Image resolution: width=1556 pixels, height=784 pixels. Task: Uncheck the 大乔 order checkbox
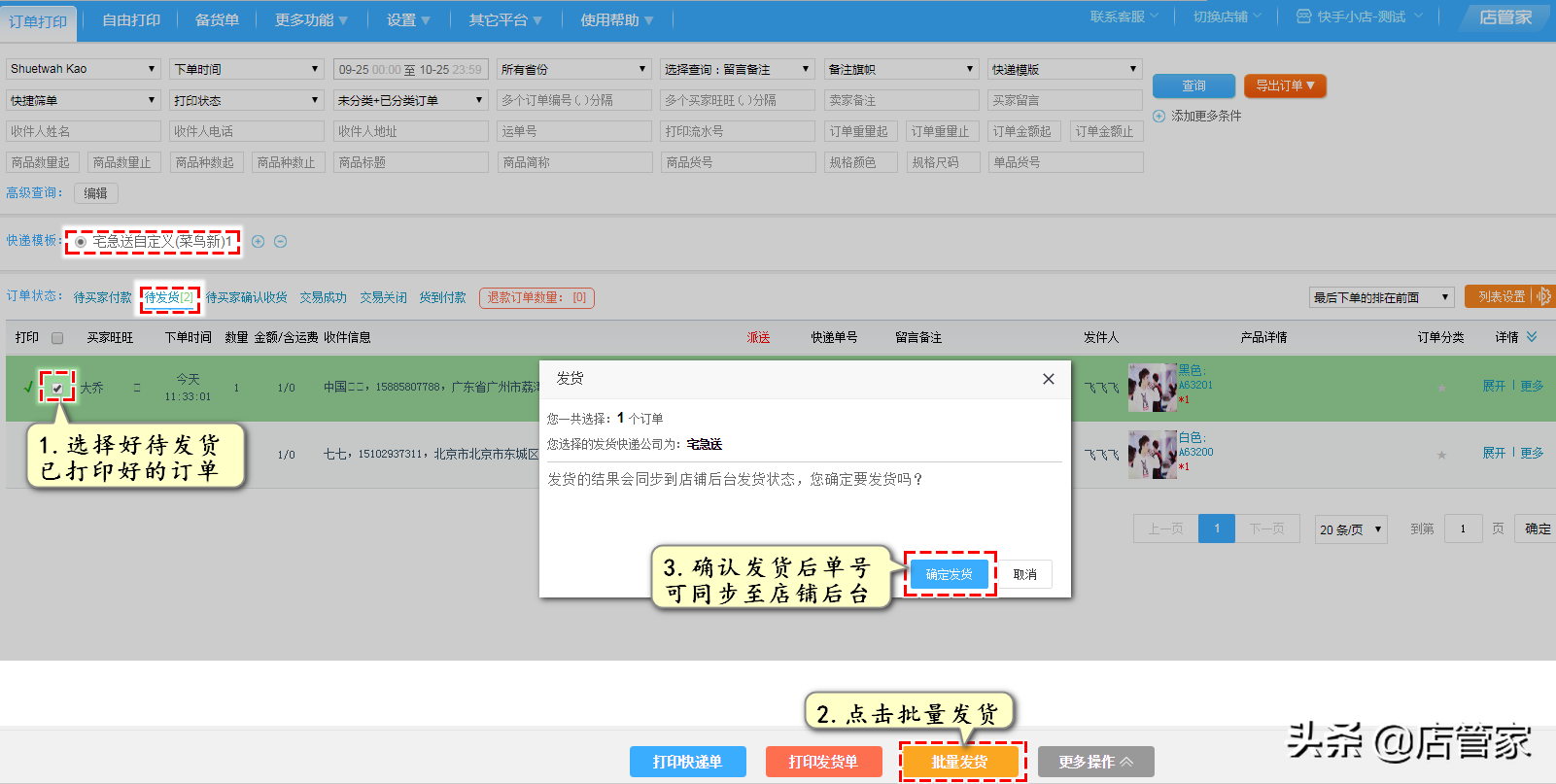pos(57,388)
